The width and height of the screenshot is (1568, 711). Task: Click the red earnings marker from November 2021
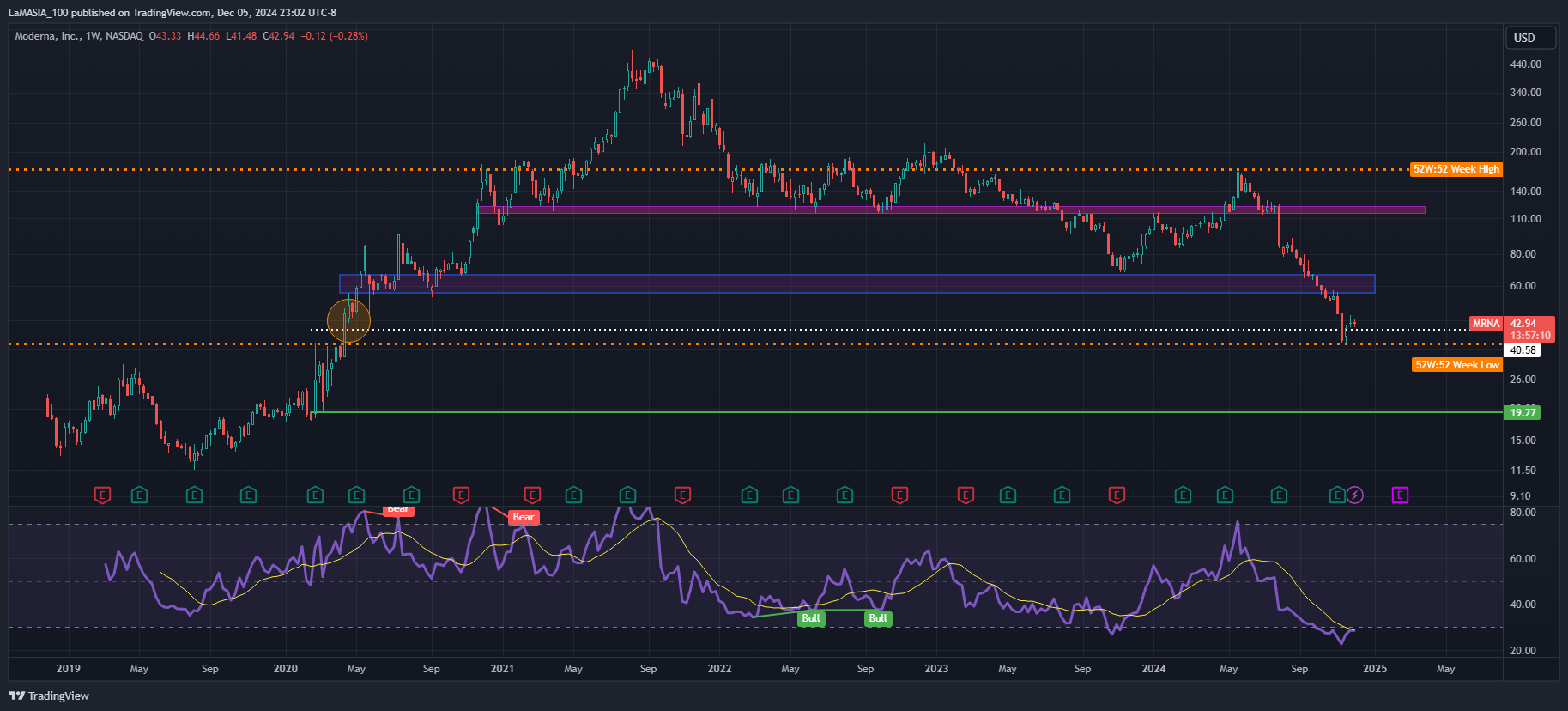pyautogui.click(x=682, y=495)
